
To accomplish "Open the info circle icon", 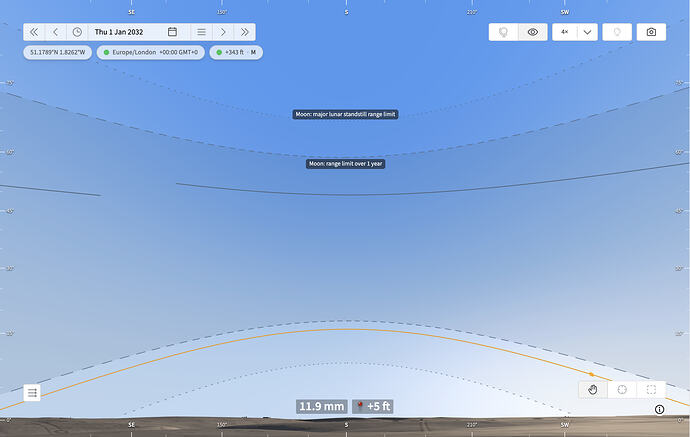I will (x=659, y=410).
